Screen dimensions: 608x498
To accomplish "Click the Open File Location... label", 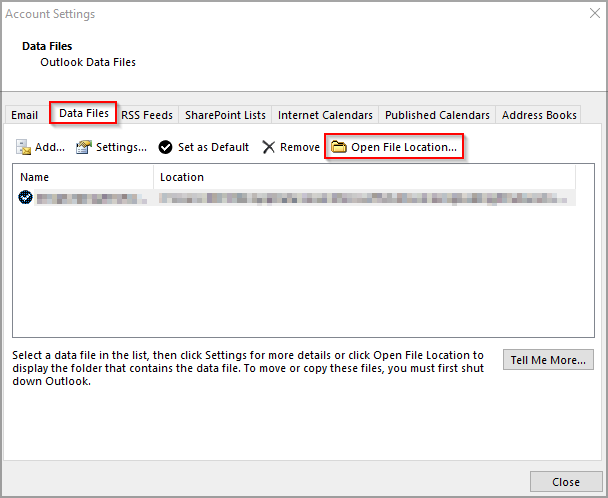I will (x=404, y=147).
